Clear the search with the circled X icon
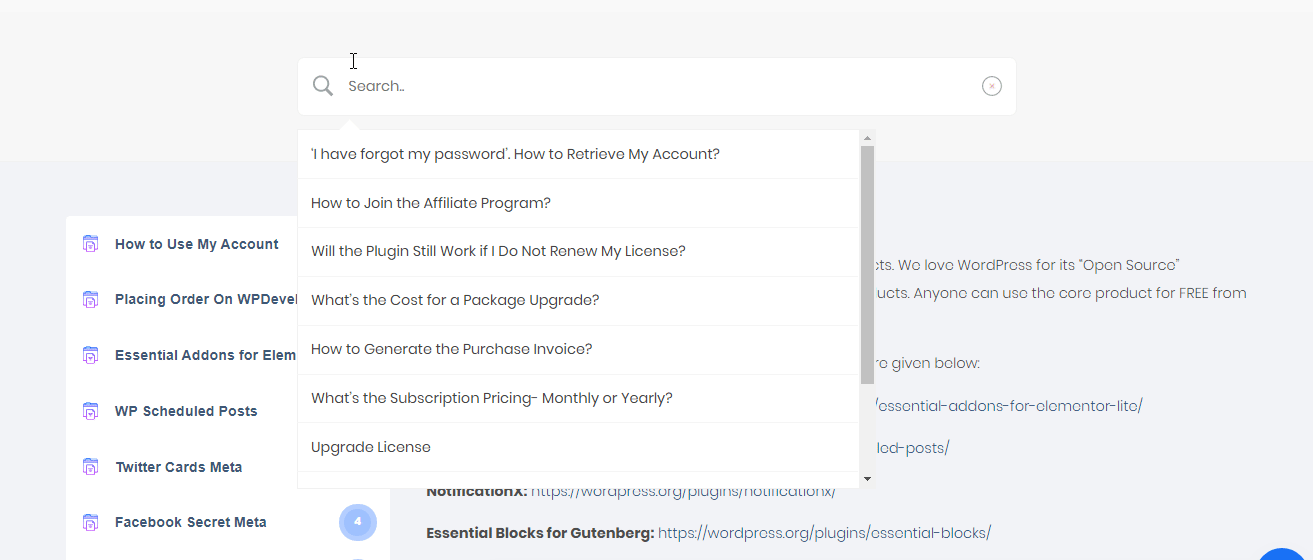Image resolution: width=1313 pixels, height=560 pixels. tap(991, 86)
